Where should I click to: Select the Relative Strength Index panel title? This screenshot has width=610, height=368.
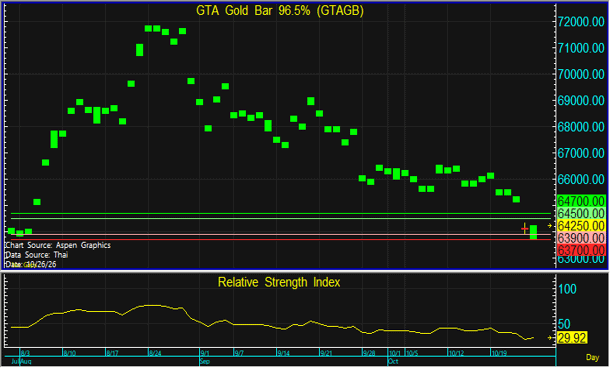279,282
